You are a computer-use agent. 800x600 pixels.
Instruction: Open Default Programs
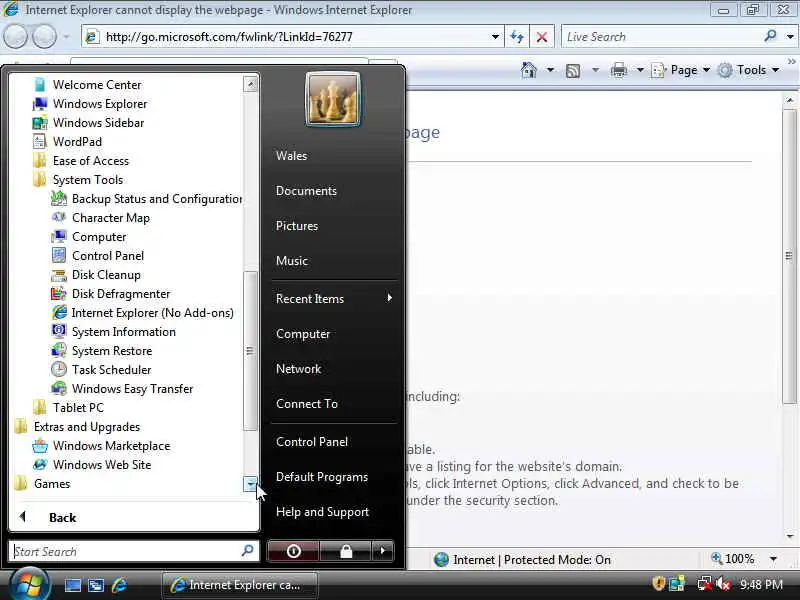tap(322, 477)
